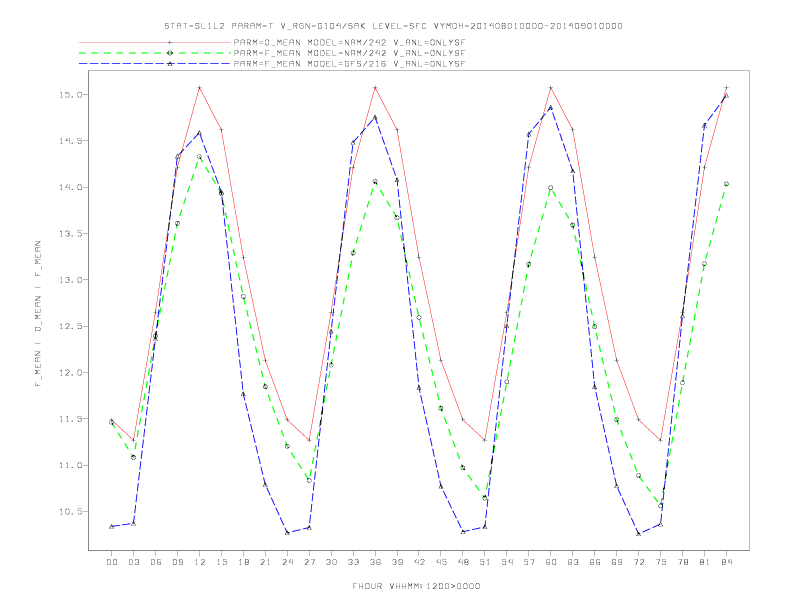Select the F_MEAN GFS/216 legend label
The image size is (792, 612).
click(x=350, y=64)
